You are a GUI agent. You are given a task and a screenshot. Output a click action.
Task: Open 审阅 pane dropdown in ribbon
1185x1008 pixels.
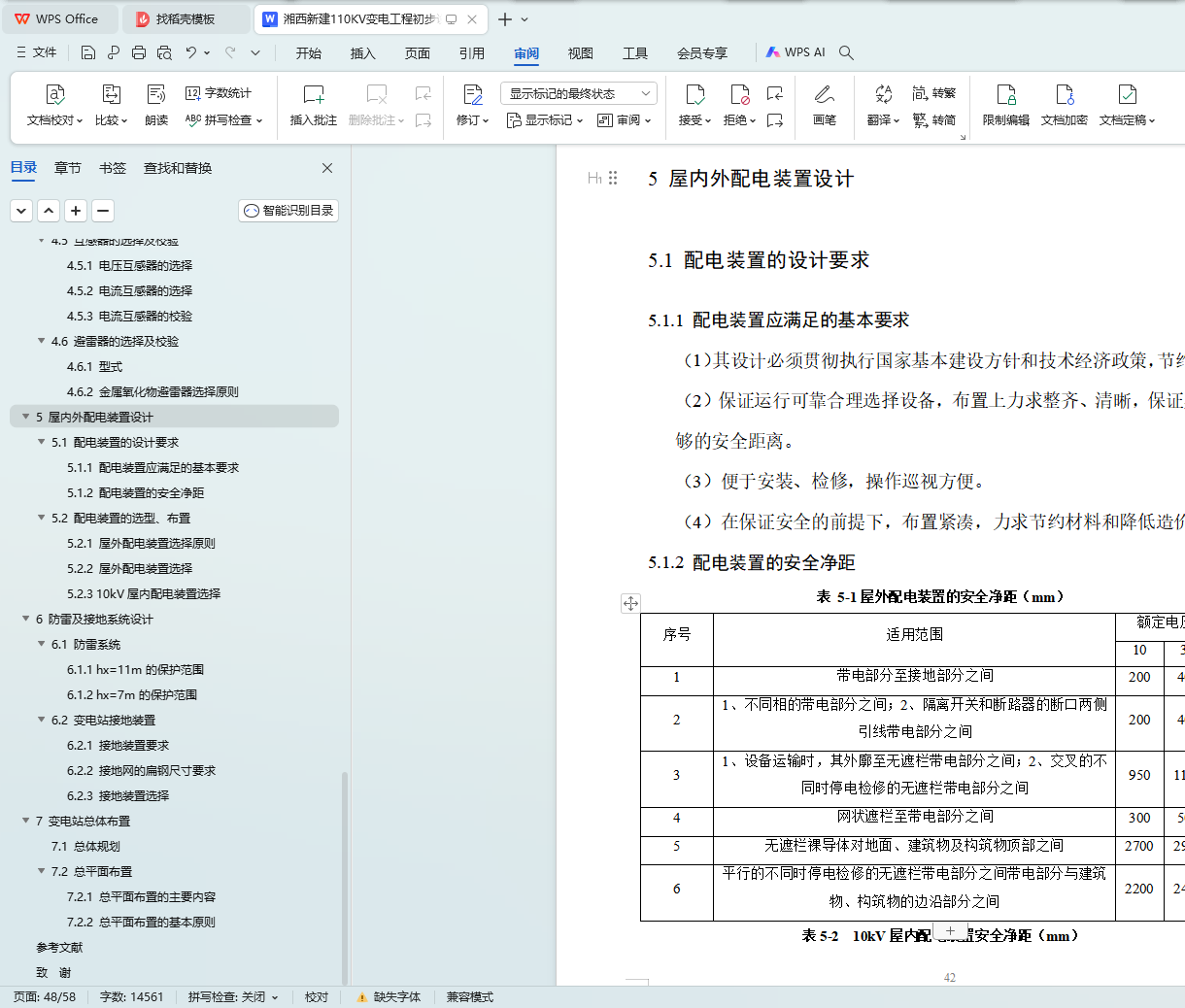[x=624, y=120]
